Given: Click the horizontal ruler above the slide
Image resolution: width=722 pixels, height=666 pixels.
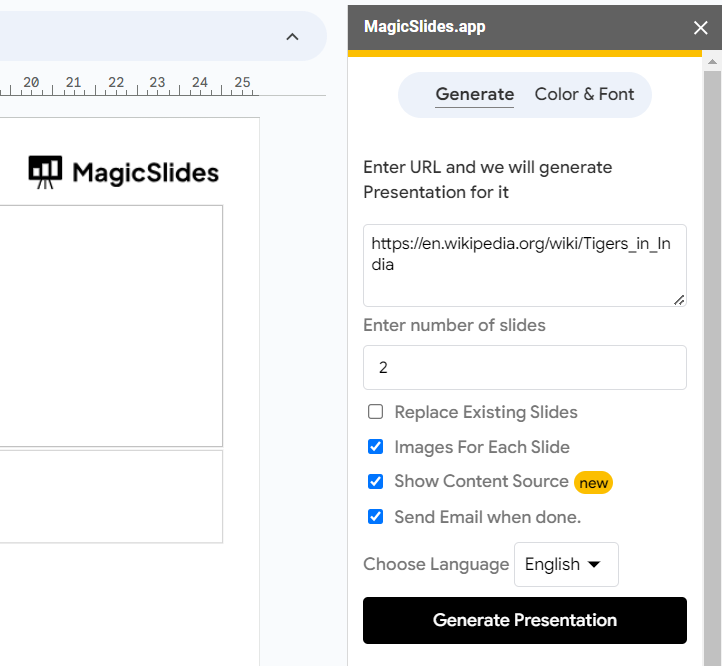Looking at the screenshot, I should point(130,85).
